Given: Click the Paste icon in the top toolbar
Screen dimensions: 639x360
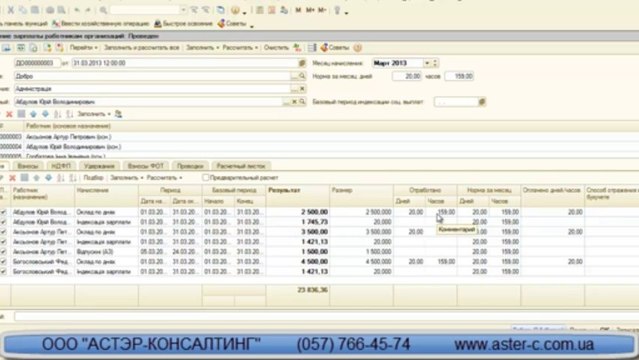Looking at the screenshot, I should 35,10.
